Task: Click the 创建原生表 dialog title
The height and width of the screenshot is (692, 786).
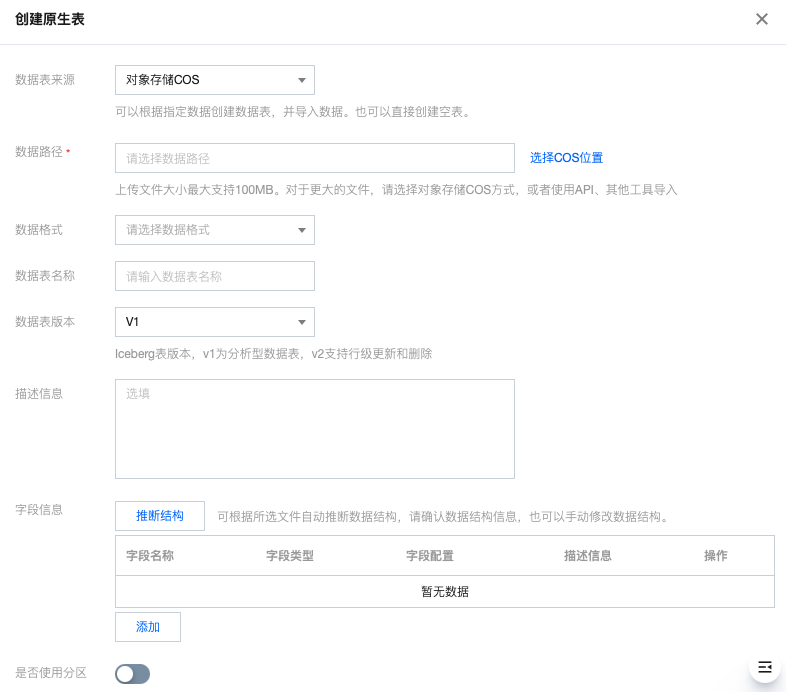Action: 50,19
